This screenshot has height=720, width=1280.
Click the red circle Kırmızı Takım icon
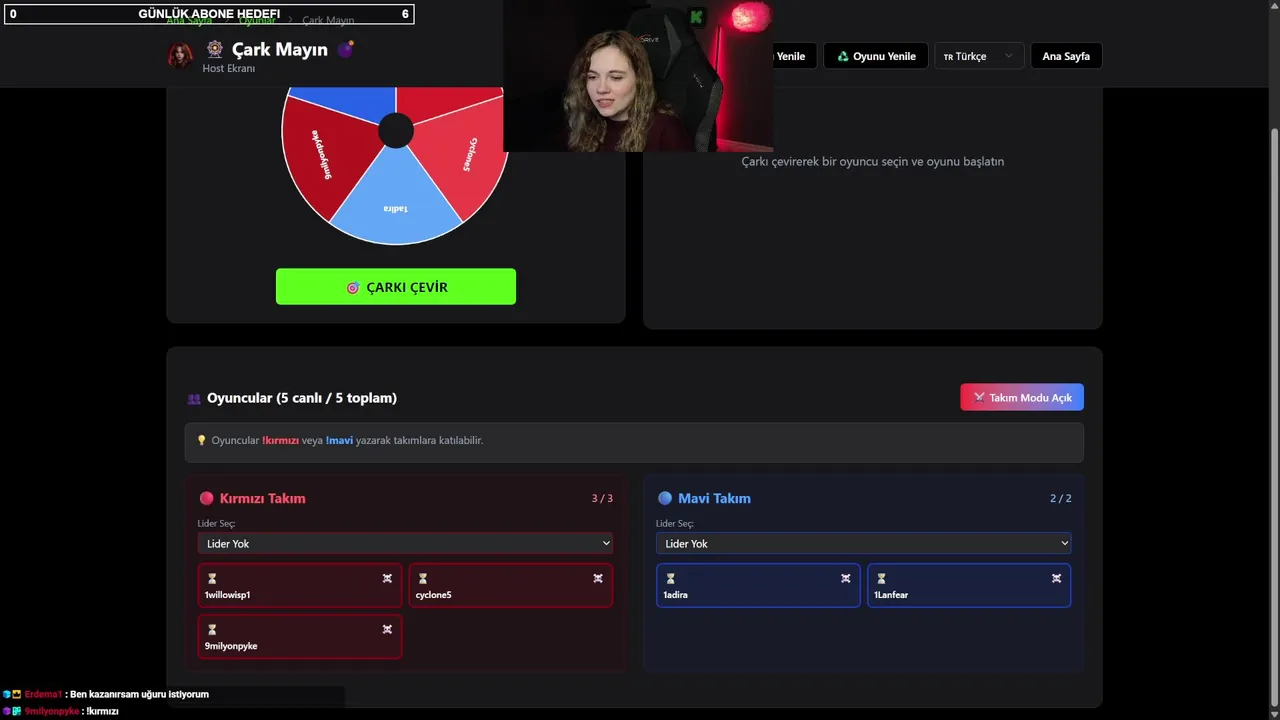[x=206, y=498]
